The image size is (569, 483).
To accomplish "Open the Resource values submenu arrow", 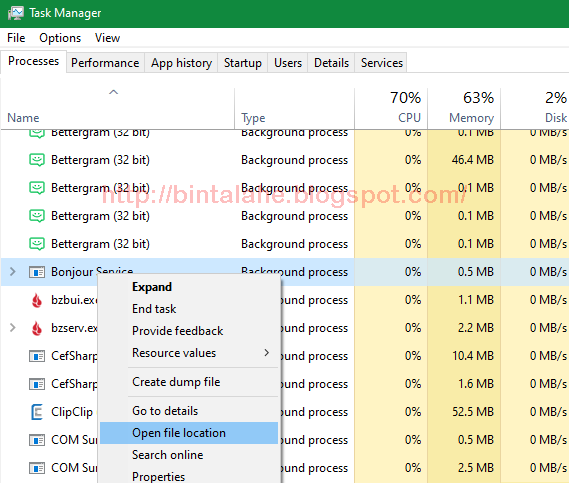I will pos(267,353).
